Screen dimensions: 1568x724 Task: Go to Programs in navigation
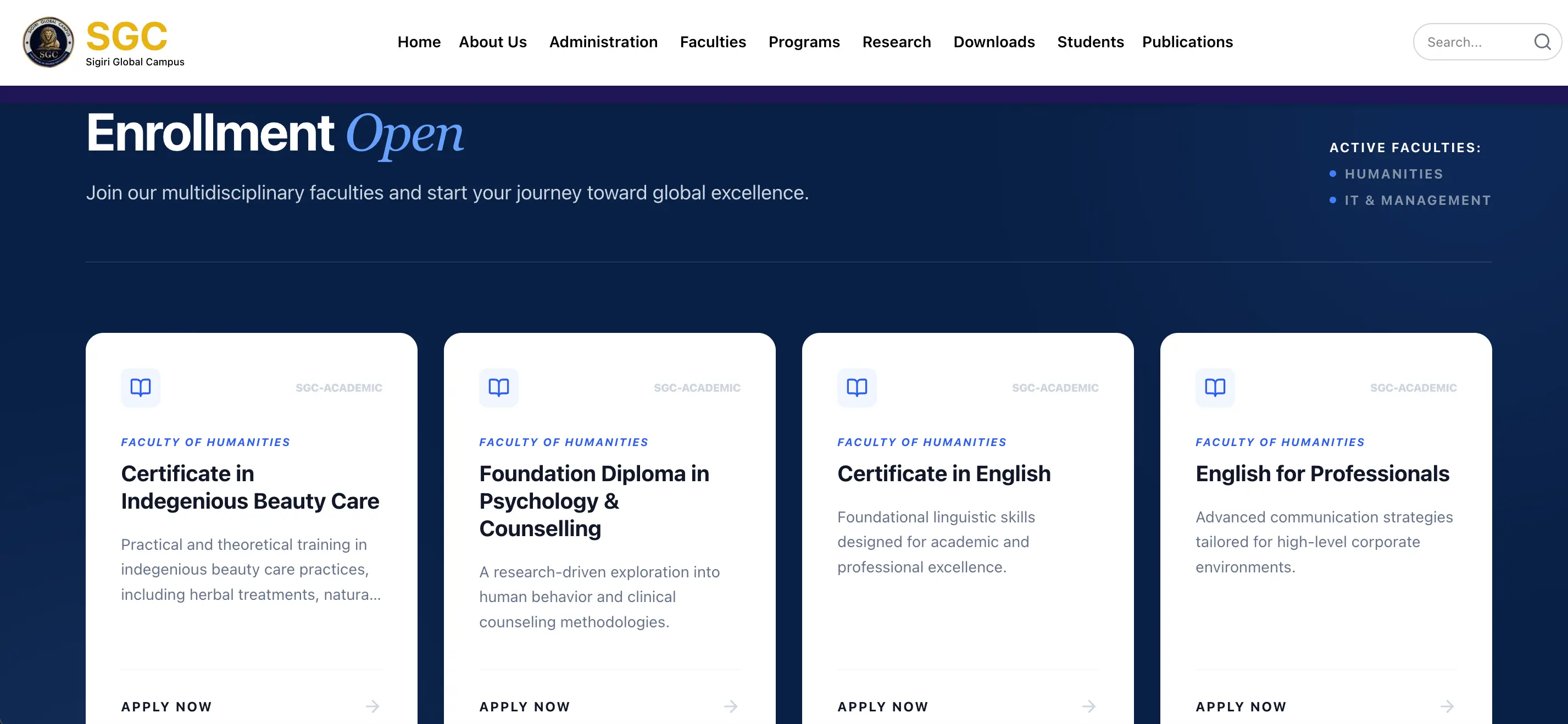[x=803, y=42]
